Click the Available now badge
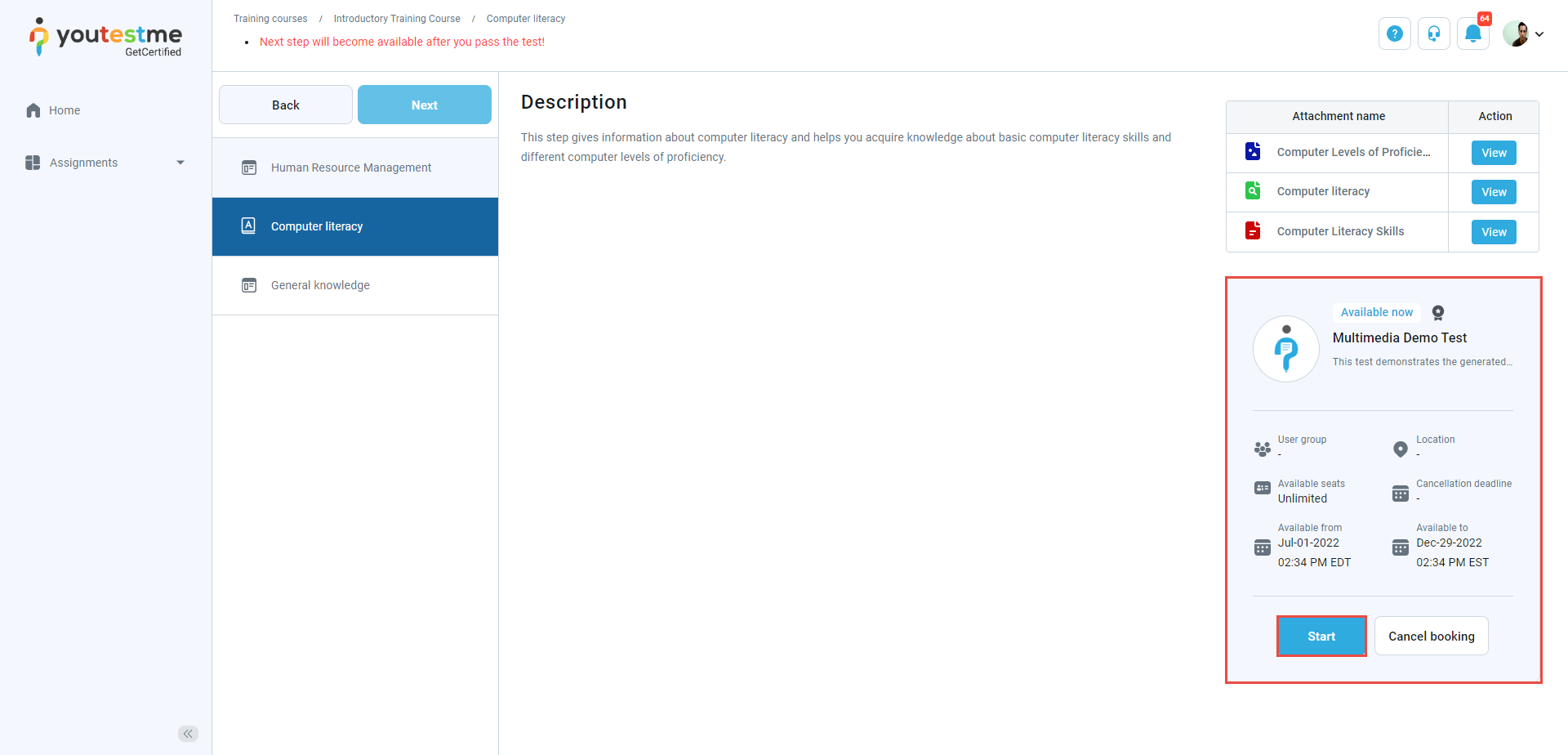Image resolution: width=1568 pixels, height=755 pixels. [x=1377, y=312]
